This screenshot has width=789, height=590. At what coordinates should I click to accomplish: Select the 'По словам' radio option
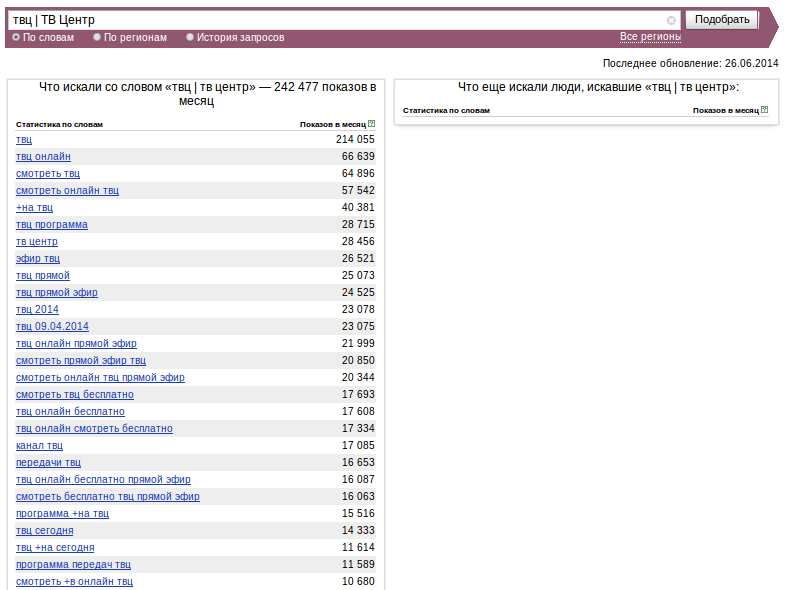pos(16,37)
